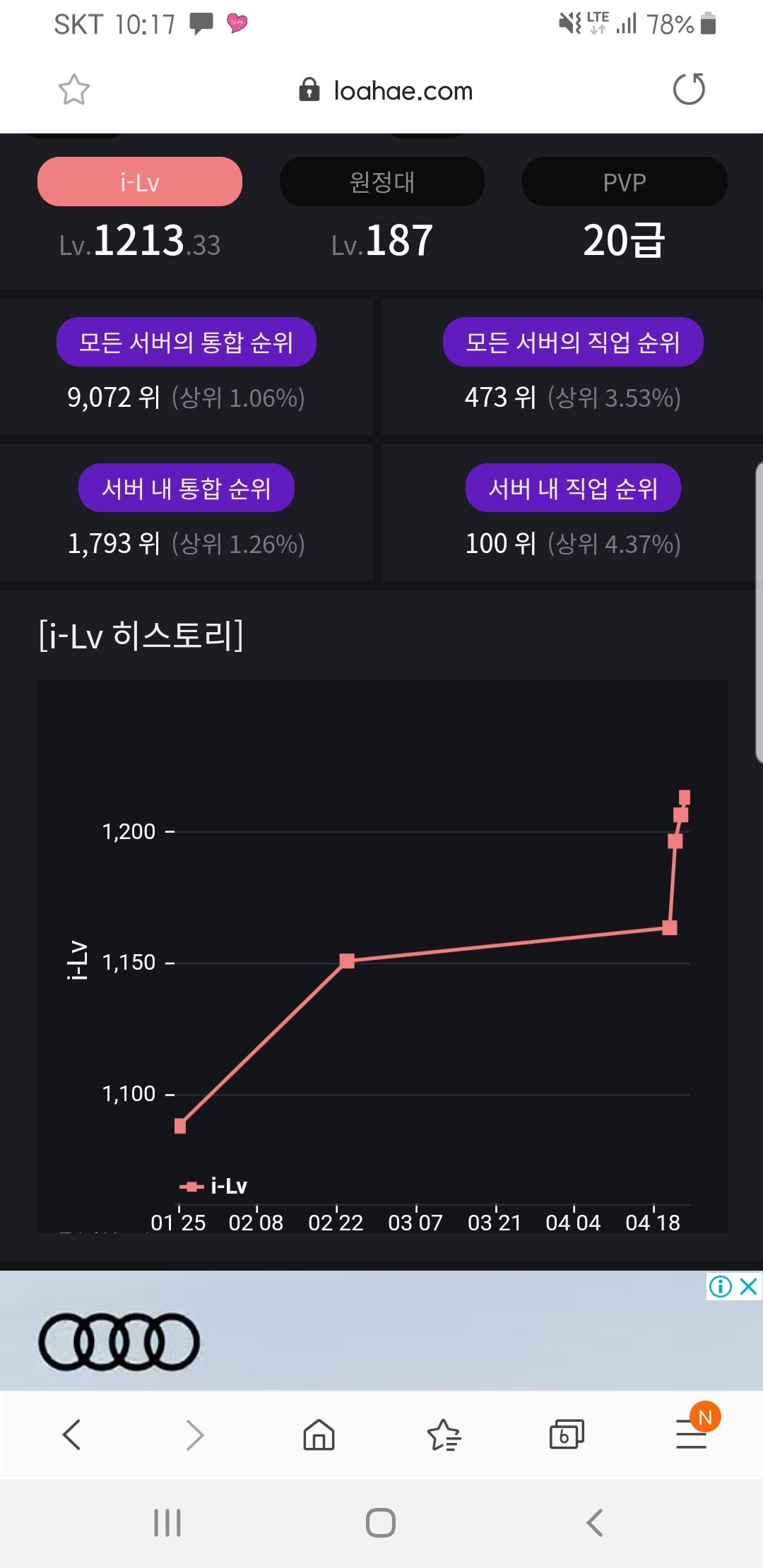Screen dimensions: 763x1568
Task: Reload the loahae.com page
Action: coord(689,89)
